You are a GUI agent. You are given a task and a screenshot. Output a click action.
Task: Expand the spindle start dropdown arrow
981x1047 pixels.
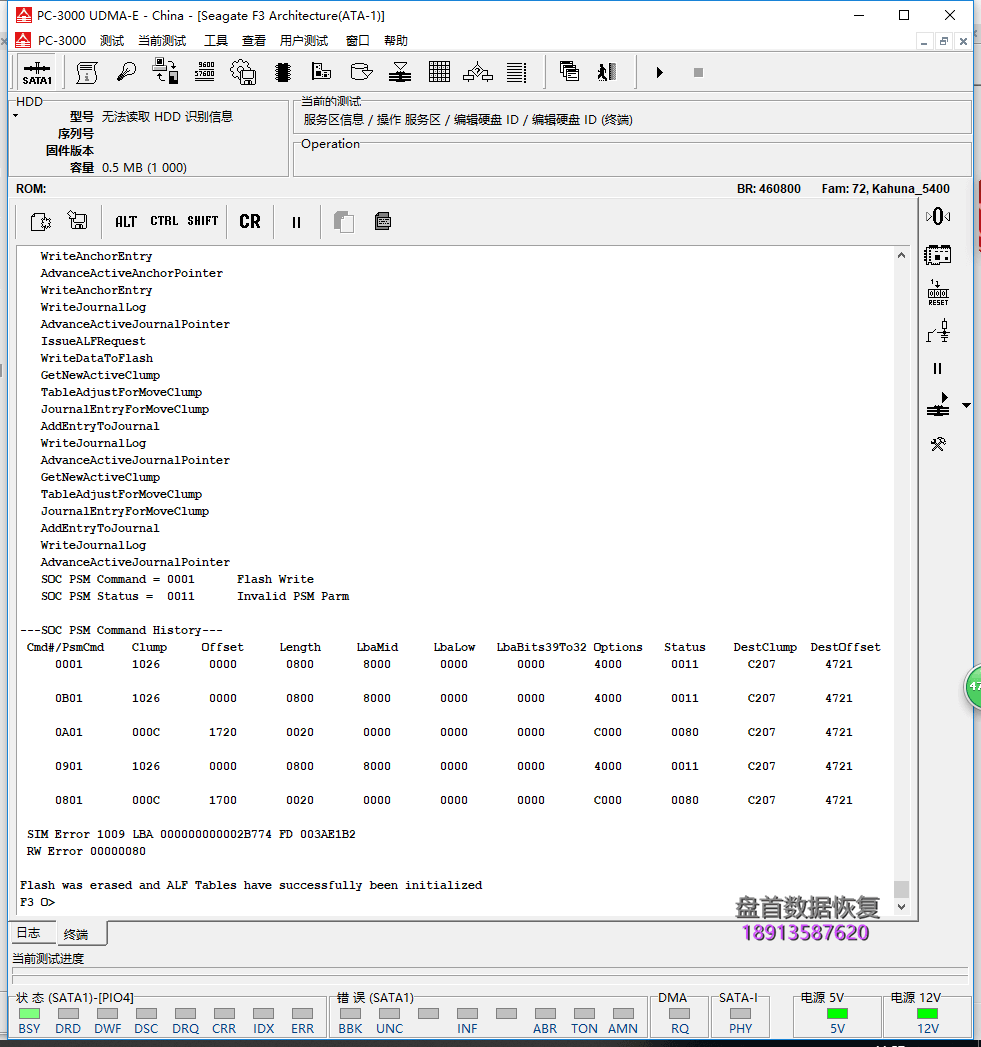[x=966, y=405]
